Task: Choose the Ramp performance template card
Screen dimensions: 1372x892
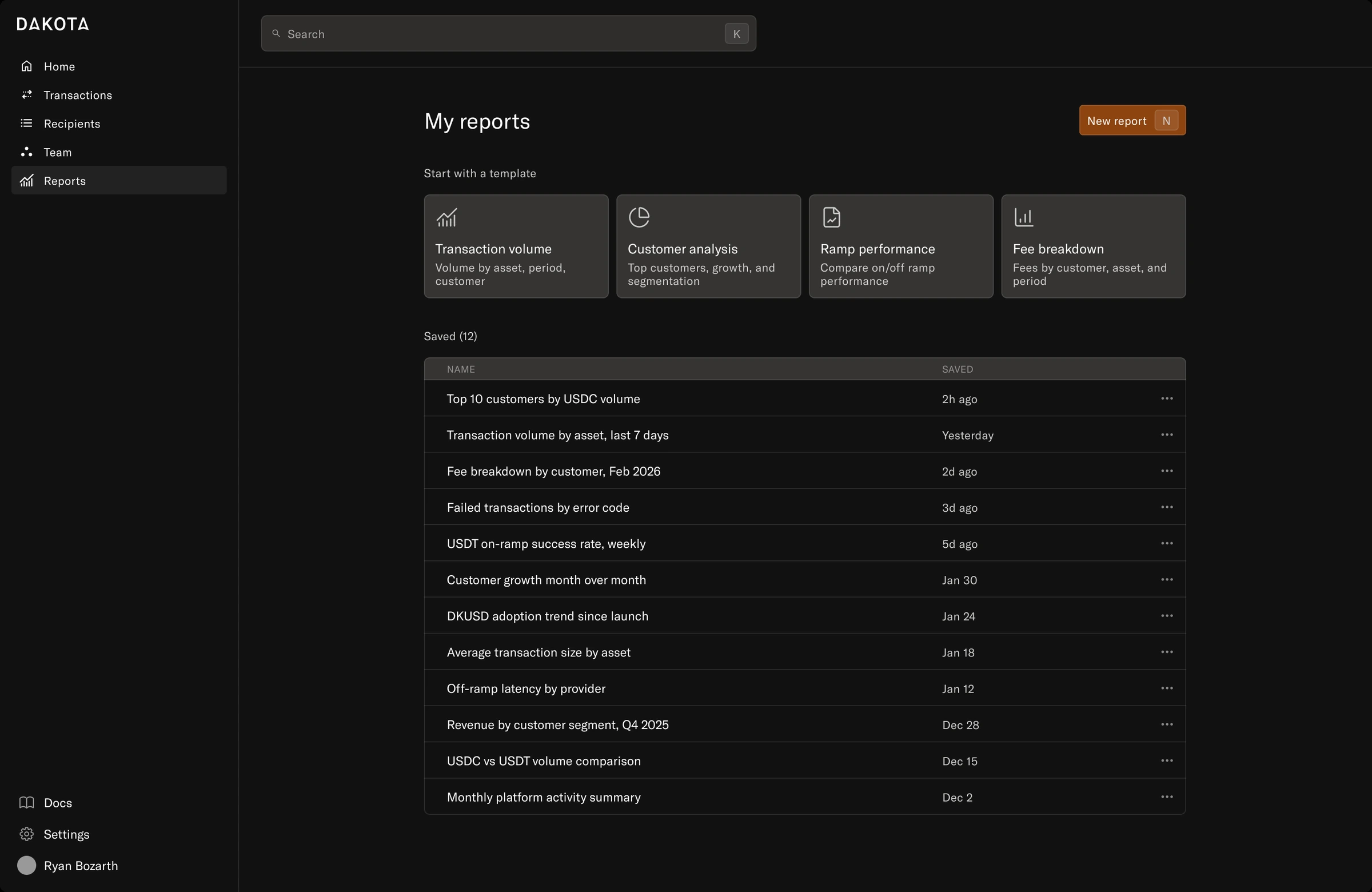Action: [x=901, y=246]
